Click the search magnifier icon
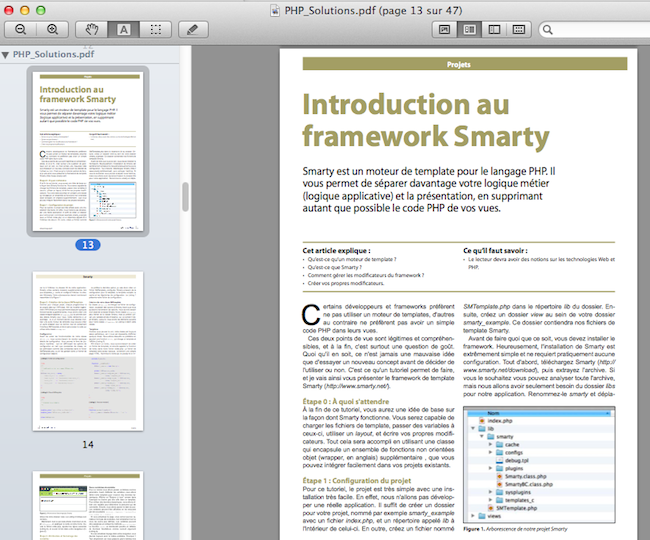Screen dimensions: 650x540 (x=548, y=30)
